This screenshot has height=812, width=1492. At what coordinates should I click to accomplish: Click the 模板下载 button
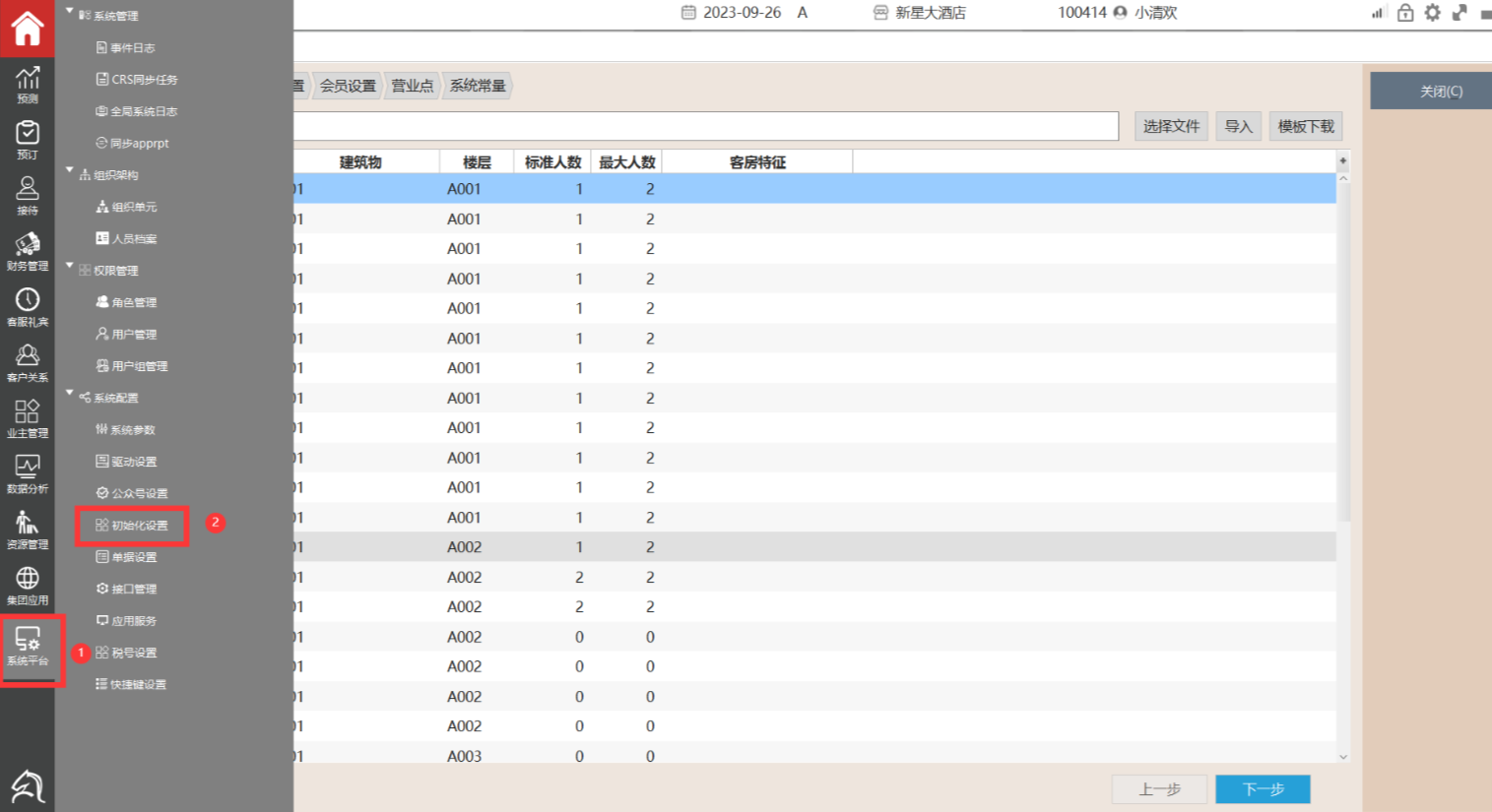[1305, 126]
